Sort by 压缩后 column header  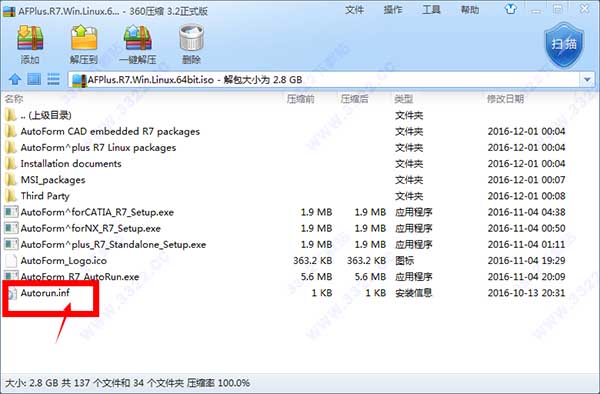[x=354, y=99]
